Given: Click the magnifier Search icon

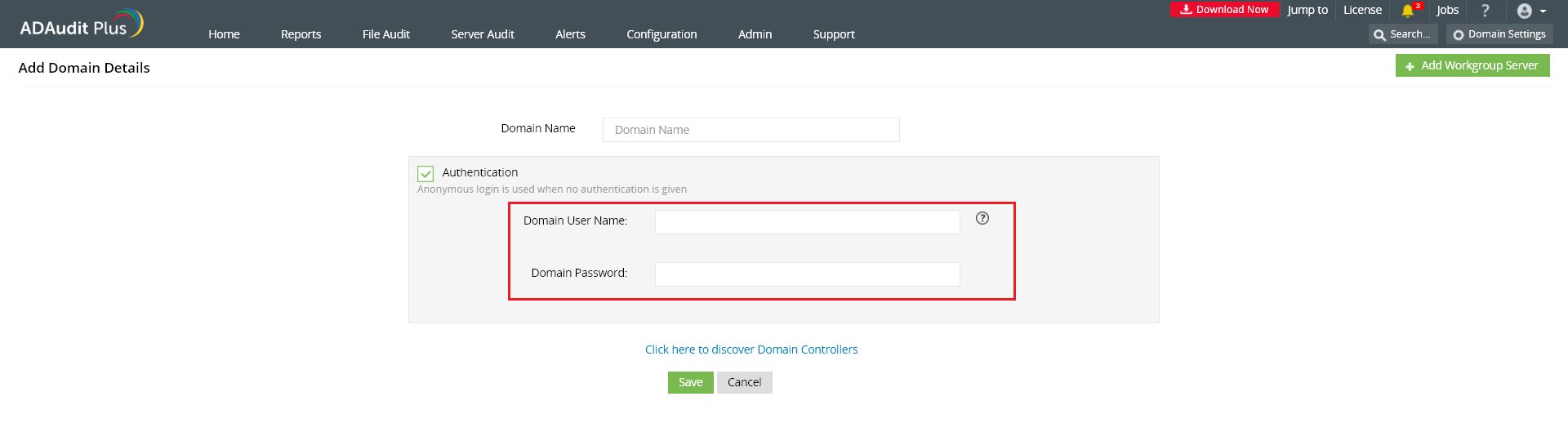Looking at the screenshot, I should click(x=1379, y=34).
